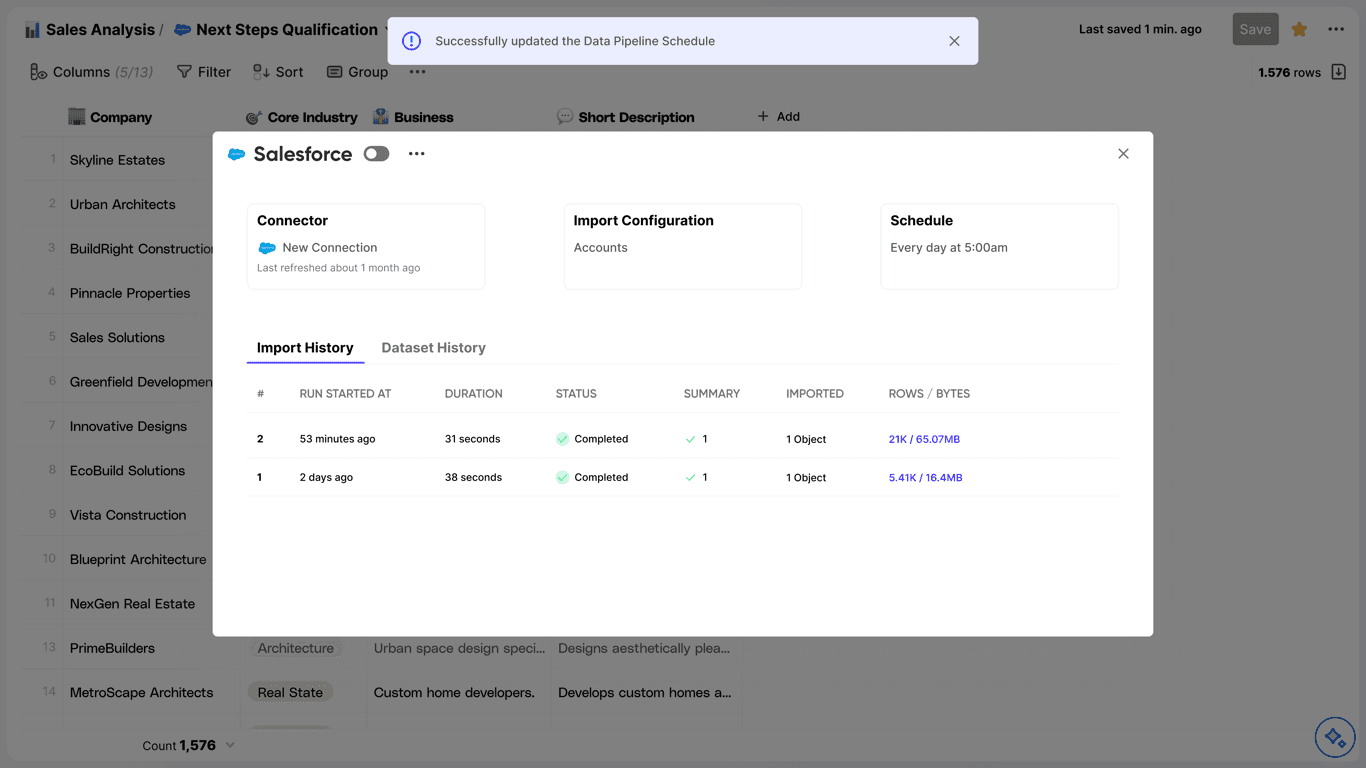Open the Columns settings
The width and height of the screenshot is (1366, 768).
pos(91,72)
